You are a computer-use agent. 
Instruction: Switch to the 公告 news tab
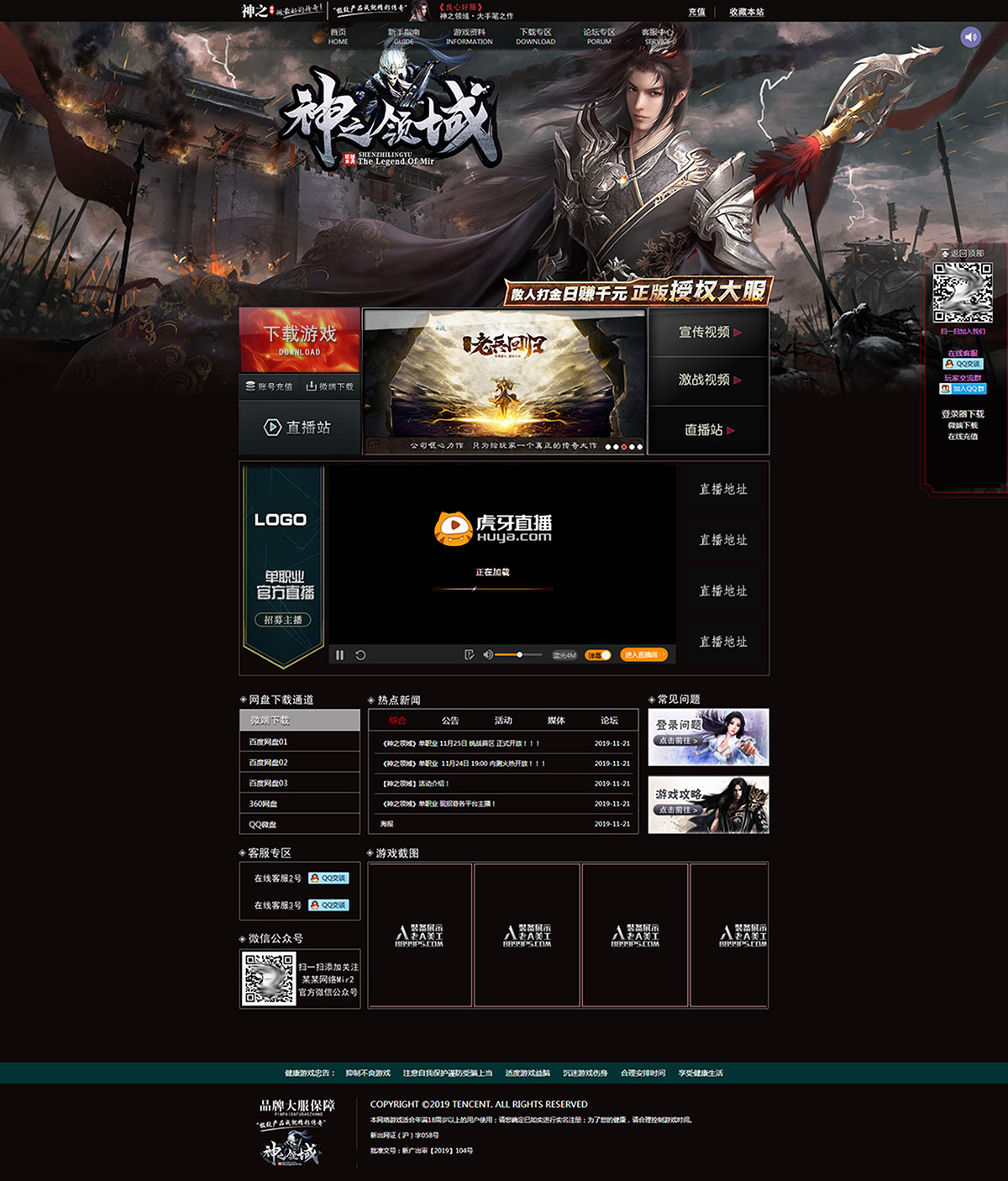(450, 721)
